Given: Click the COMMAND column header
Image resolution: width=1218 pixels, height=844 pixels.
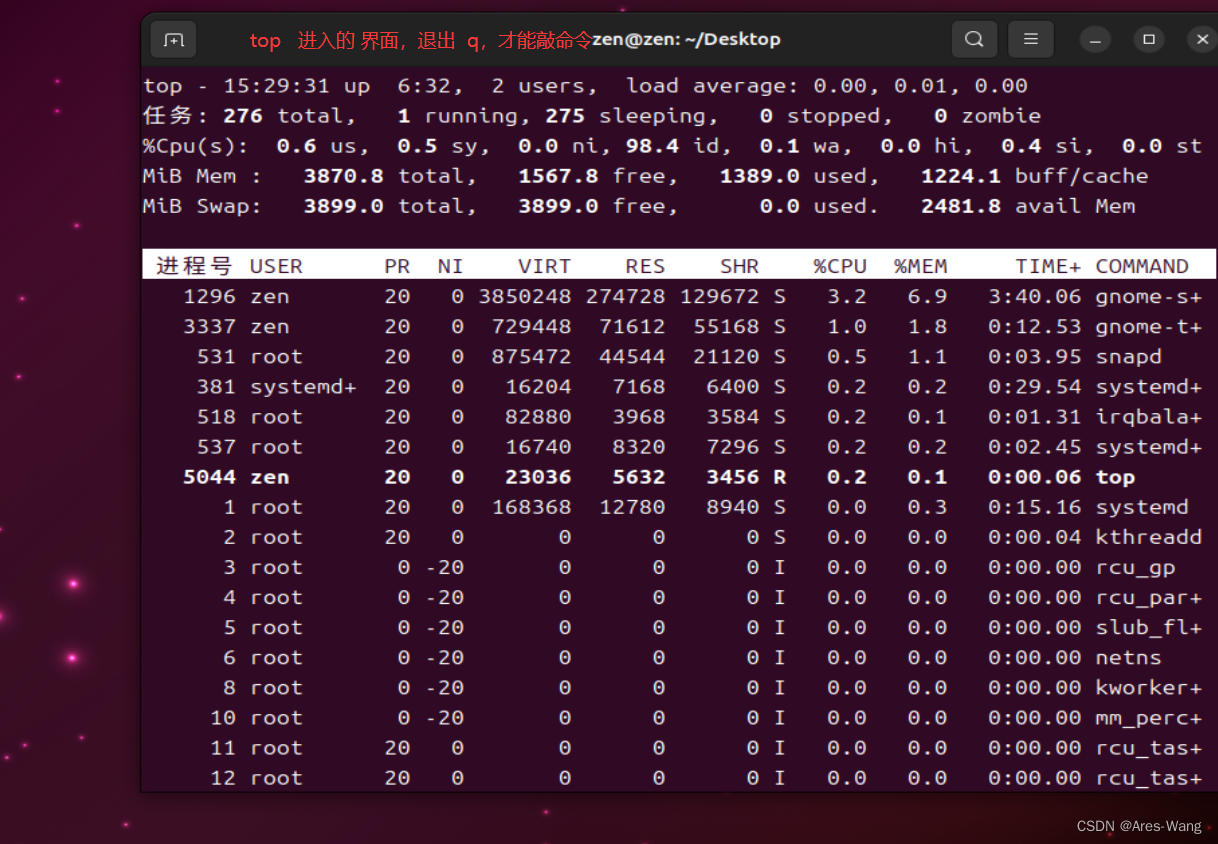Looking at the screenshot, I should coord(1142,266).
